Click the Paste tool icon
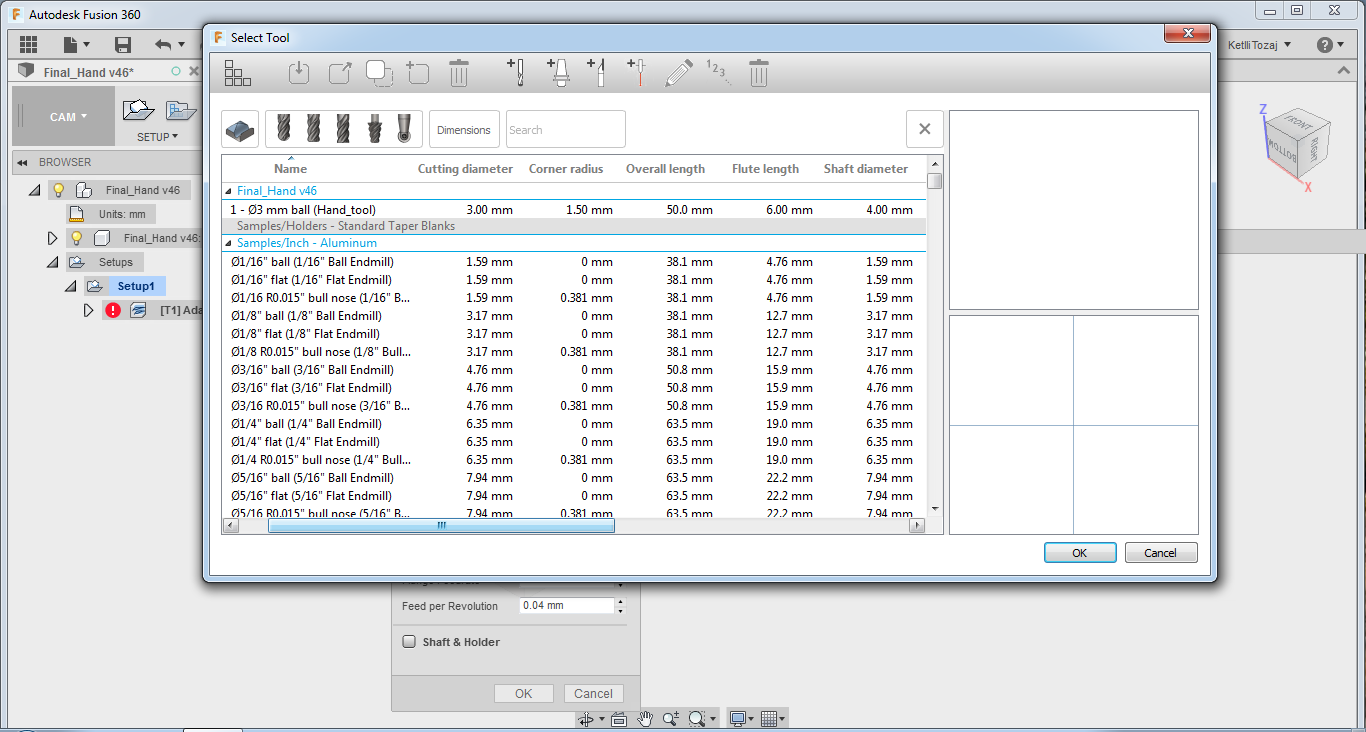This screenshot has height=732, width=1366. (x=418, y=73)
